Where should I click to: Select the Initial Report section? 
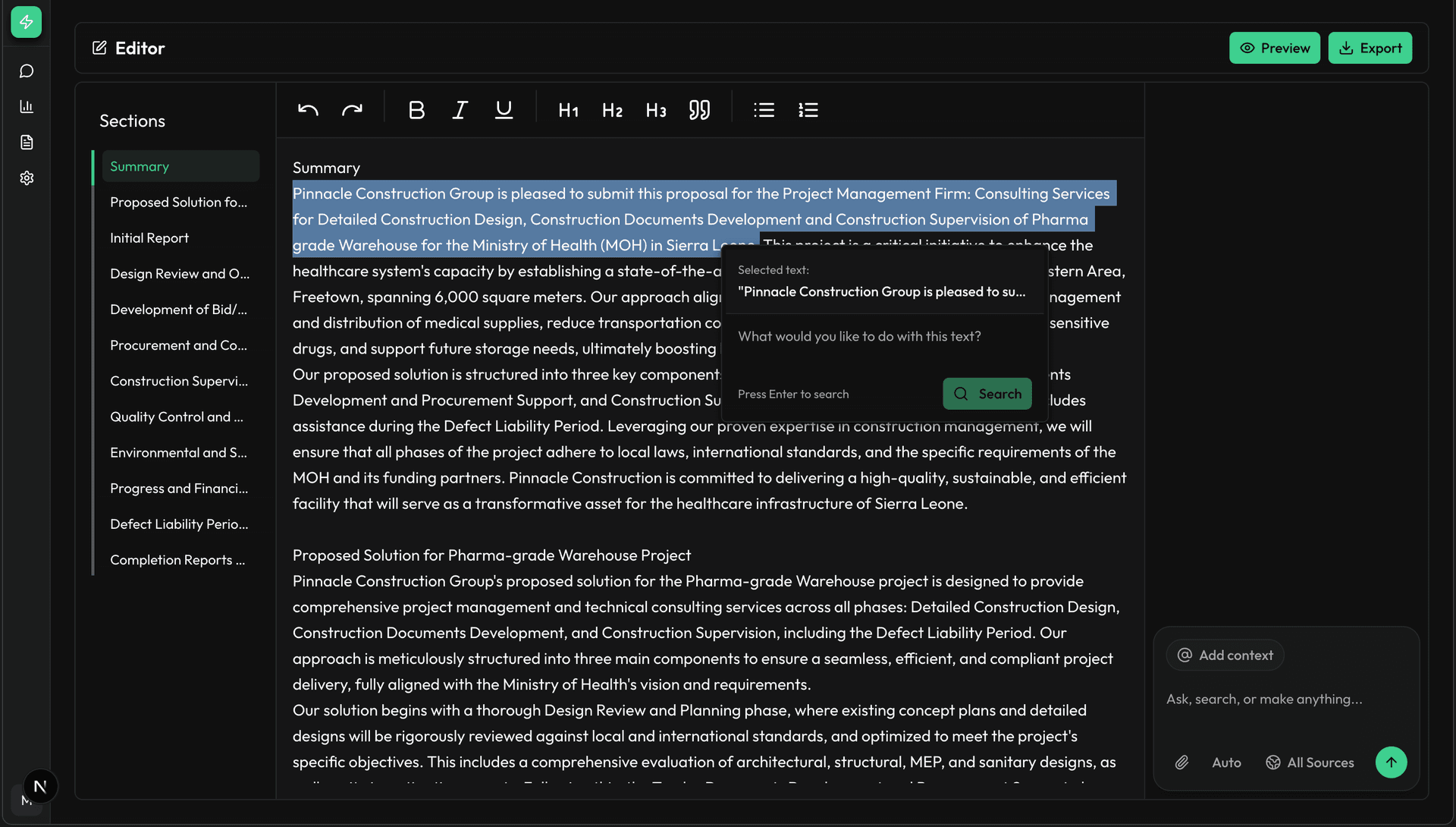click(149, 237)
